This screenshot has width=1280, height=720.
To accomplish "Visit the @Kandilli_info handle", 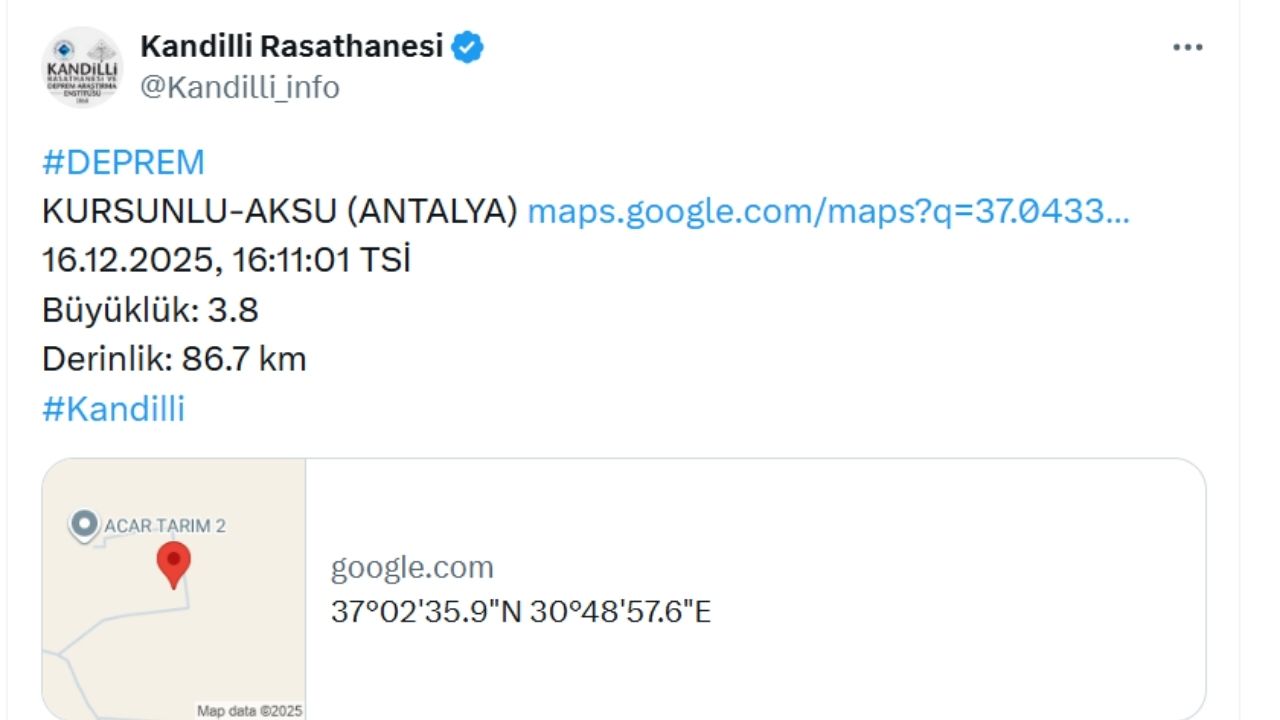I will pos(240,88).
